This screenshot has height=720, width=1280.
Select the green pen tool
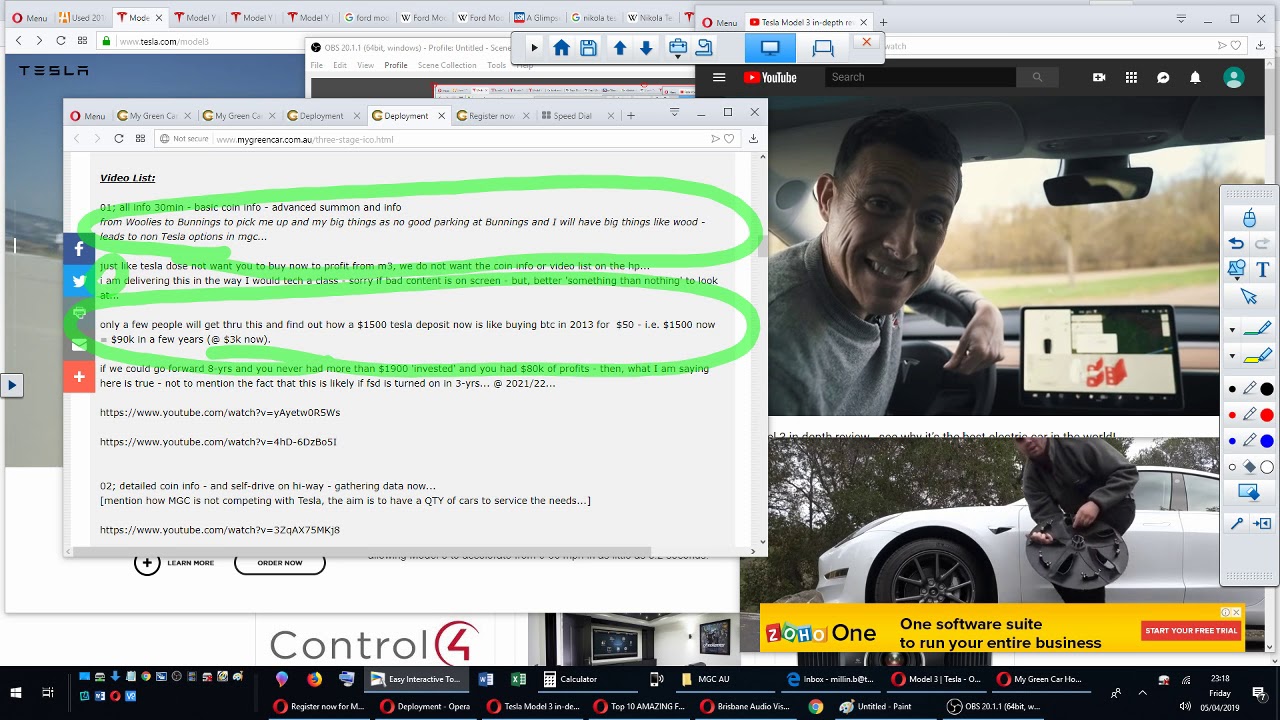[x=1257, y=329]
